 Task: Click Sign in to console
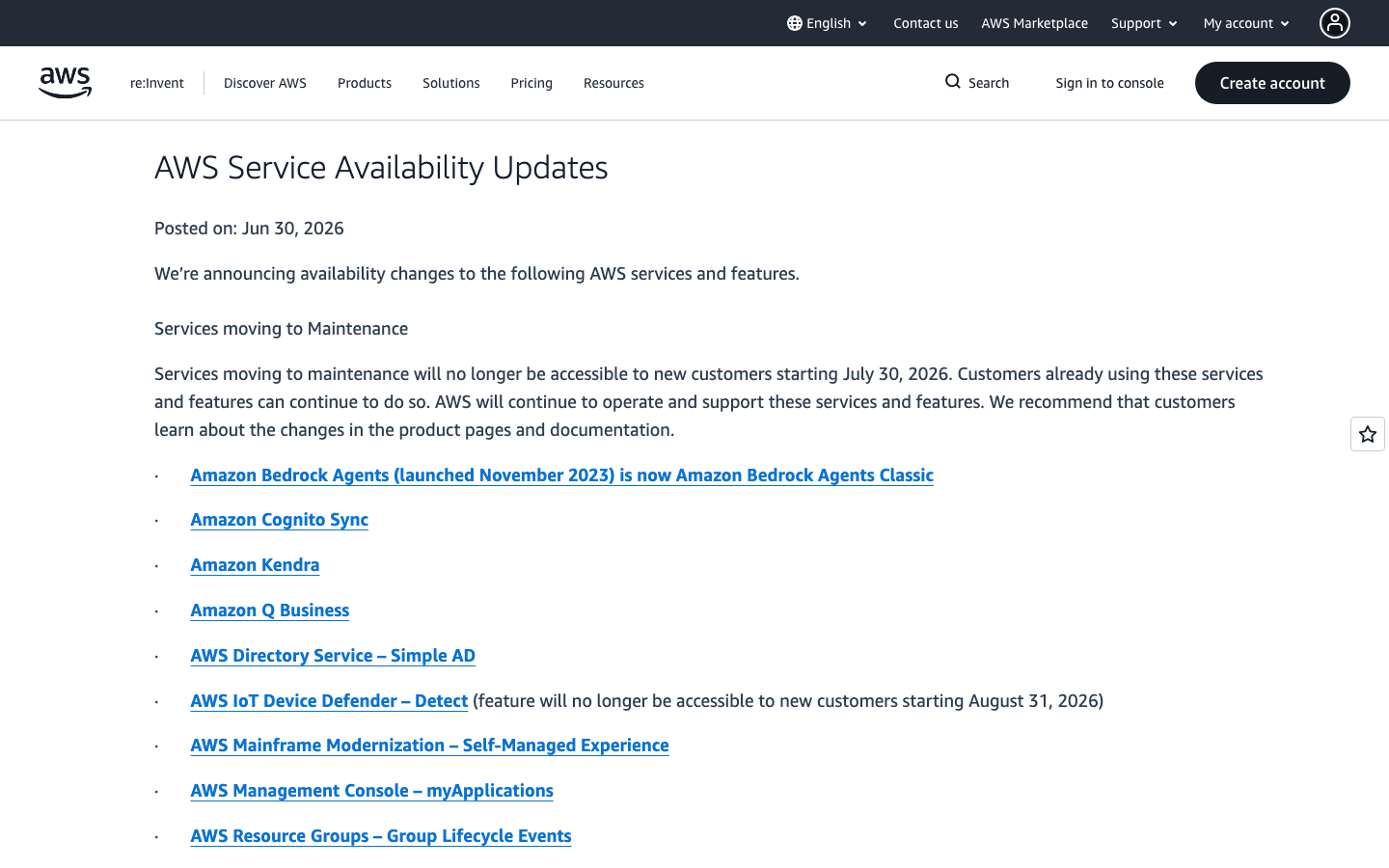[x=1110, y=83]
